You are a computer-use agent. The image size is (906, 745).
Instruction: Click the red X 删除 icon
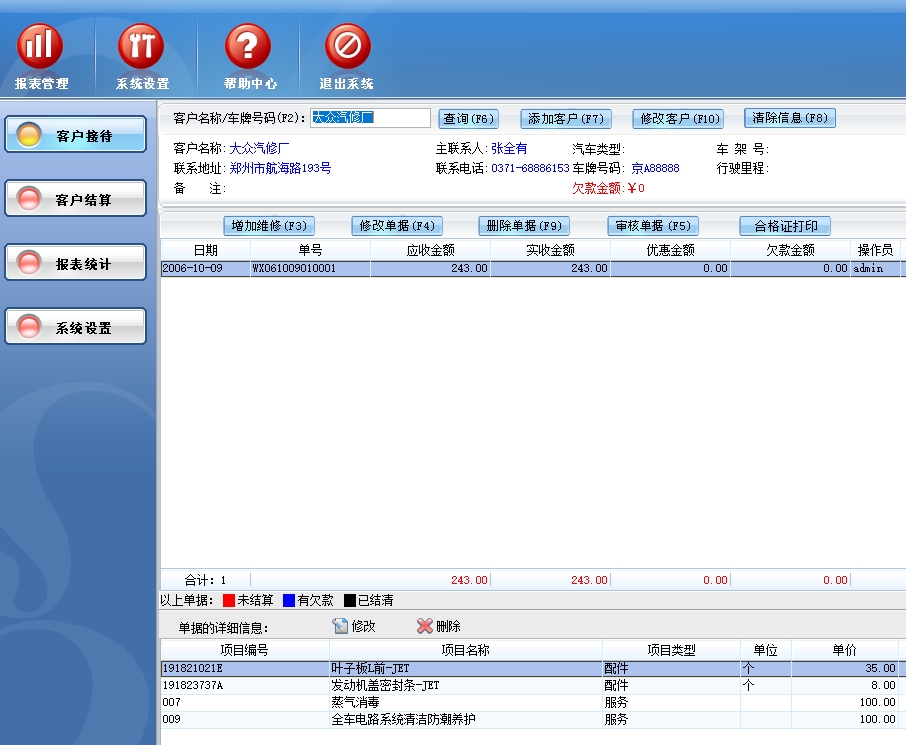(x=425, y=626)
